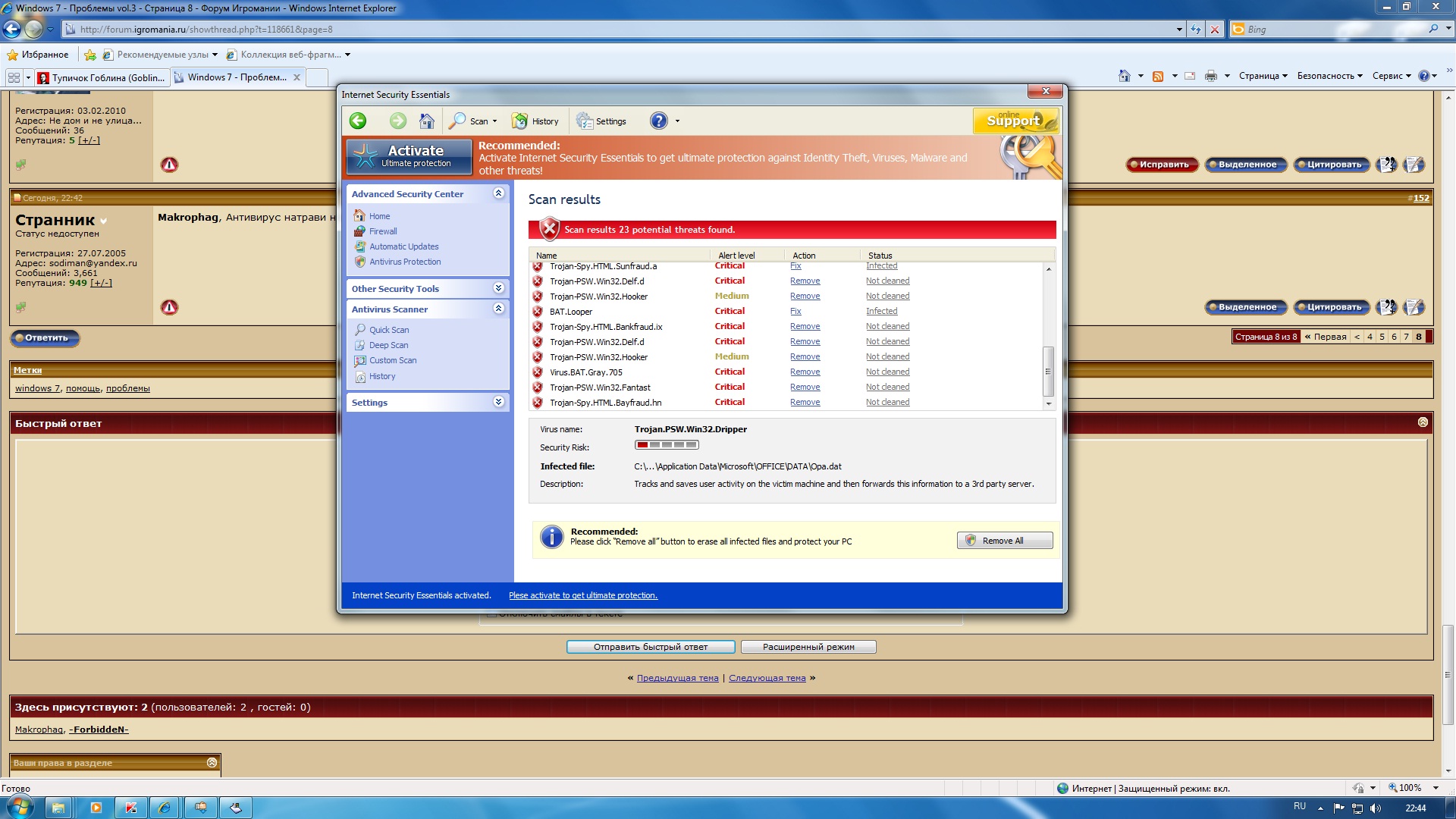Open History from the toolbar
Screen dimensions: 1456x819
click(x=535, y=121)
